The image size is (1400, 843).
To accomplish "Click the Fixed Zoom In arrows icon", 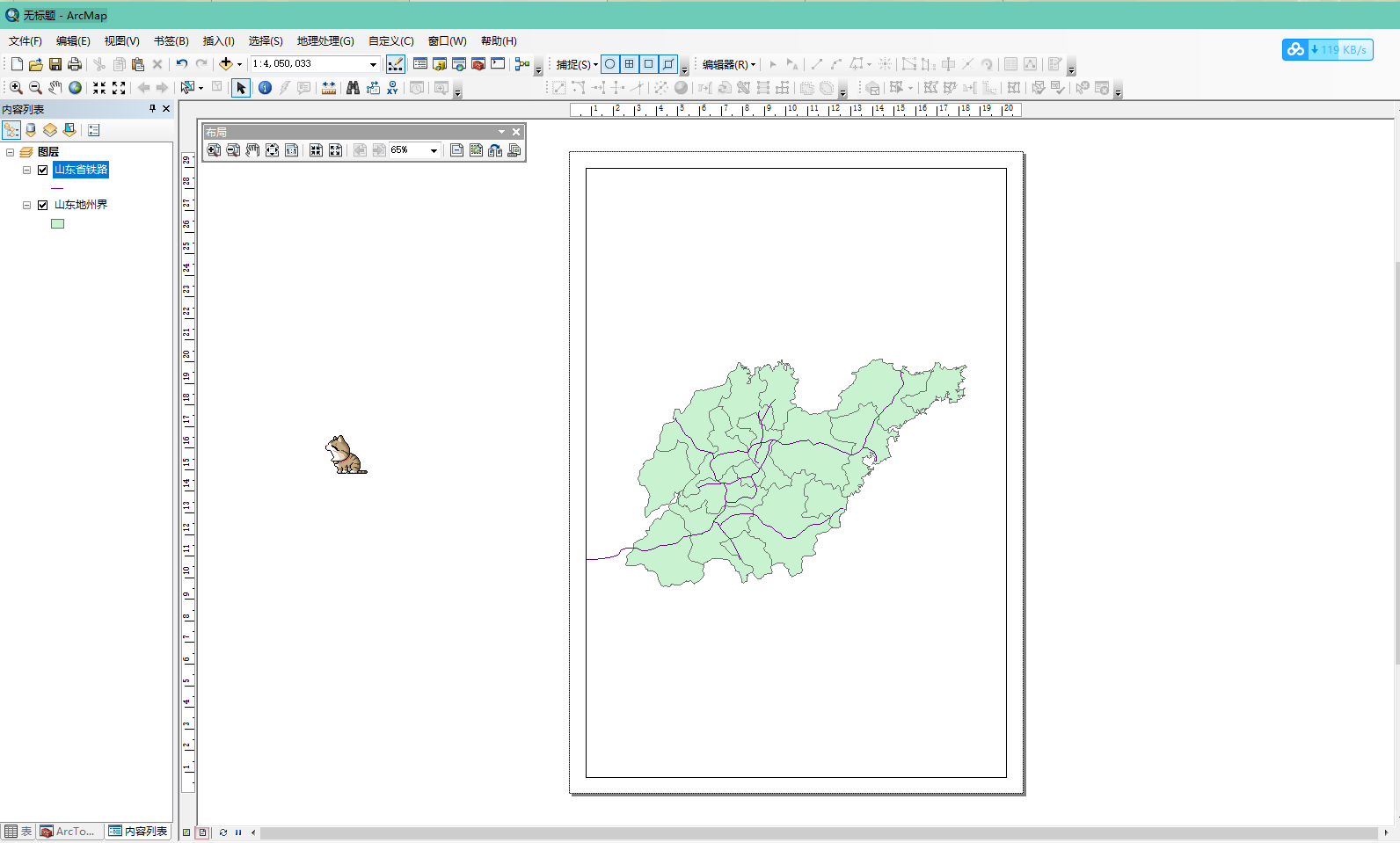I will tap(99, 88).
